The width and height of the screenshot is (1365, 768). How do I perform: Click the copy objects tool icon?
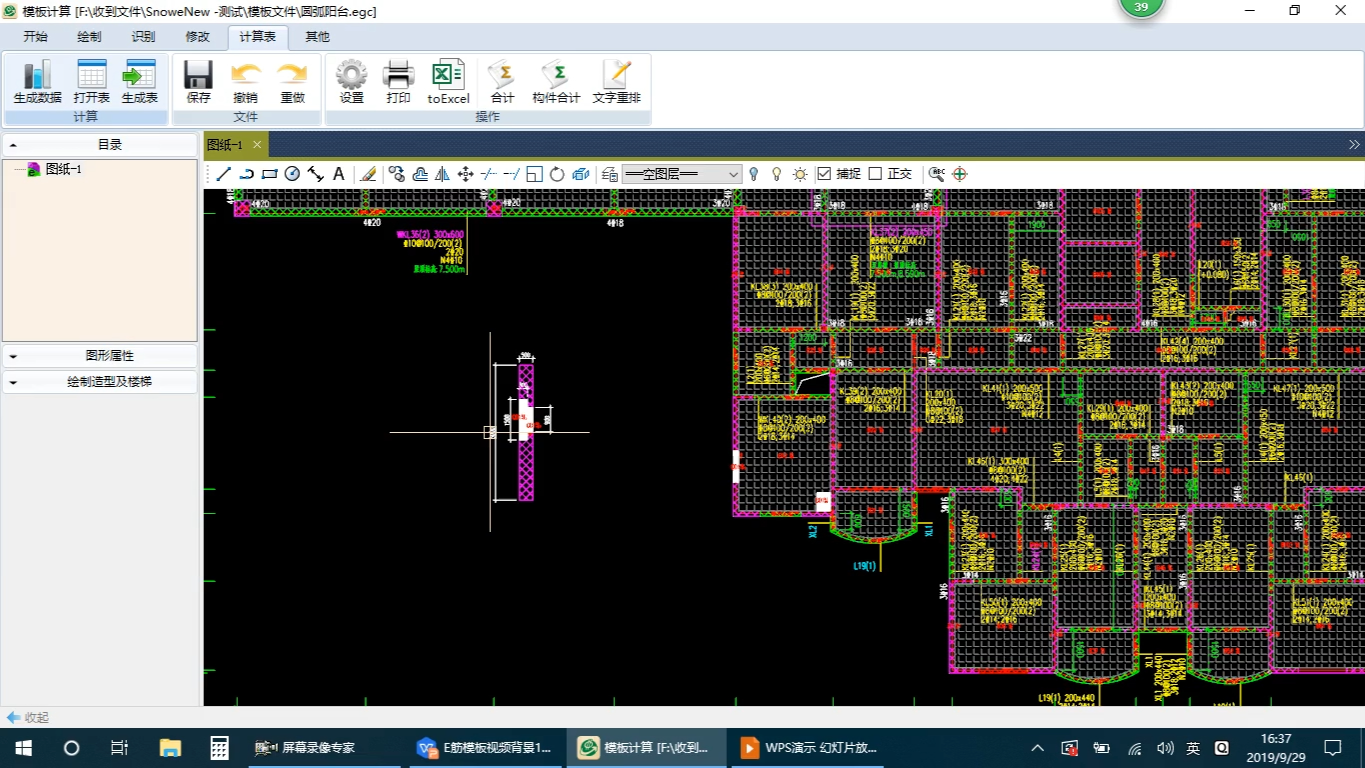pyautogui.click(x=397, y=174)
